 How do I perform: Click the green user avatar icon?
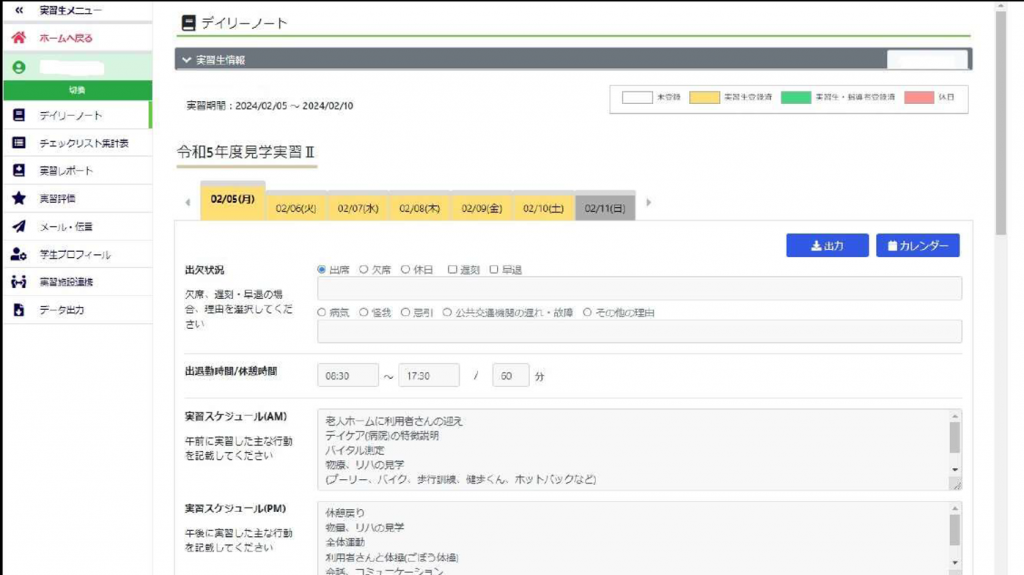tap(19, 67)
